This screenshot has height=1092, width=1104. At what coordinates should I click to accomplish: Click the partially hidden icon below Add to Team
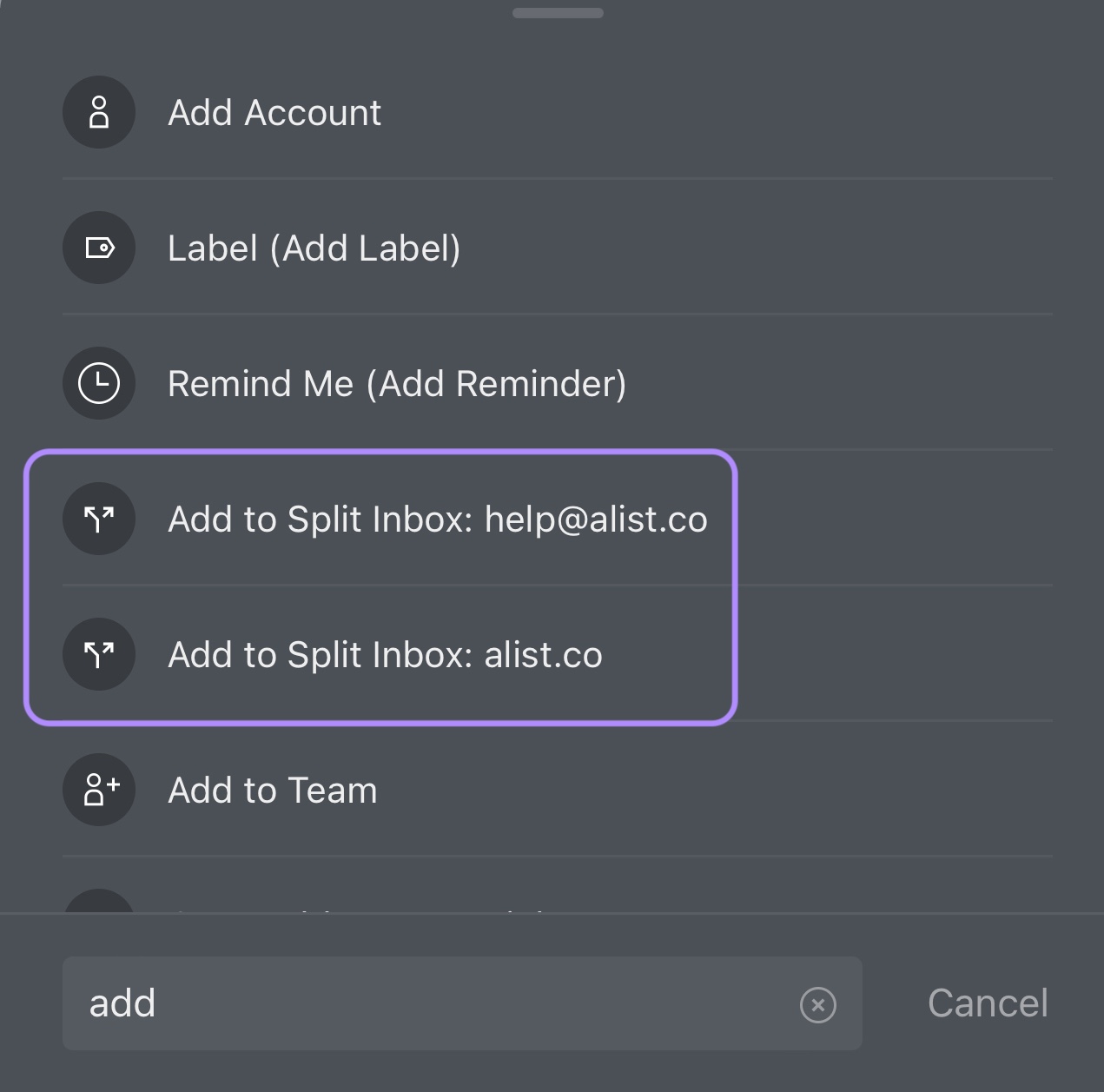[99, 901]
